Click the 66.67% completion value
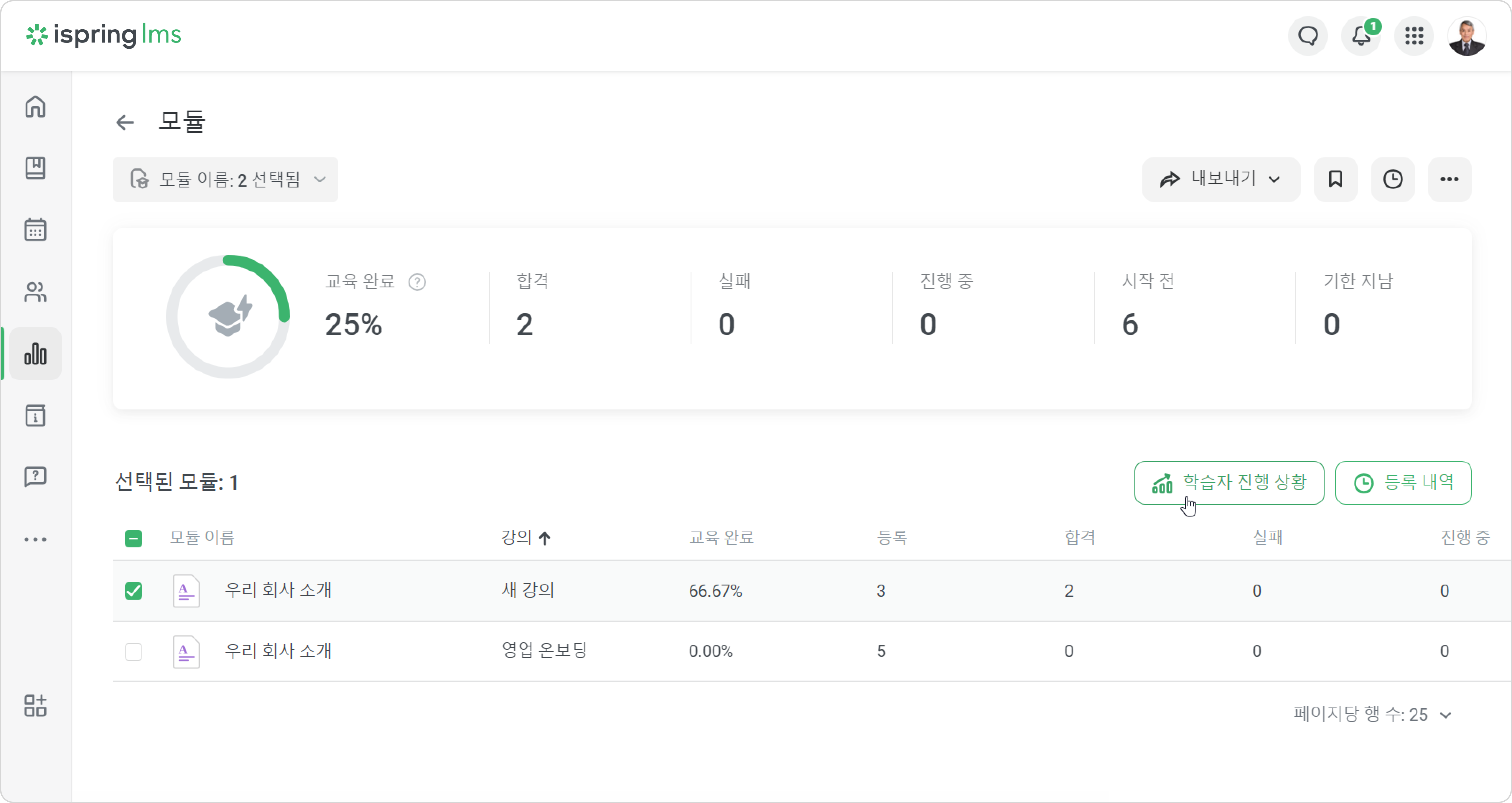This screenshot has height=803, width=1512. click(x=716, y=591)
